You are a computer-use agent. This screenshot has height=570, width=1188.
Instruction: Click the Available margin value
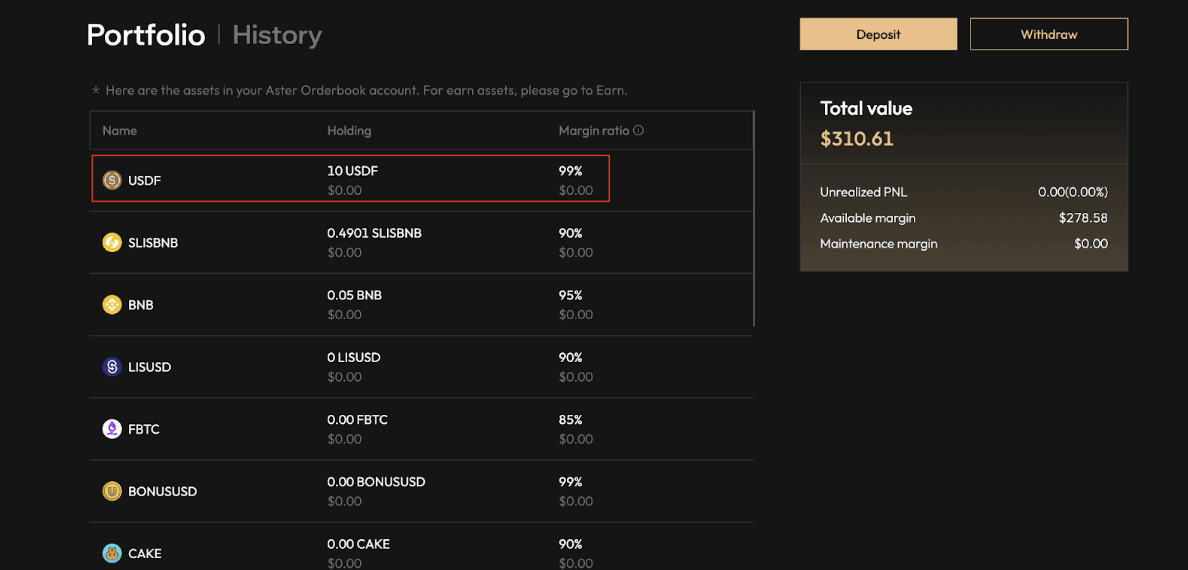coord(1083,218)
